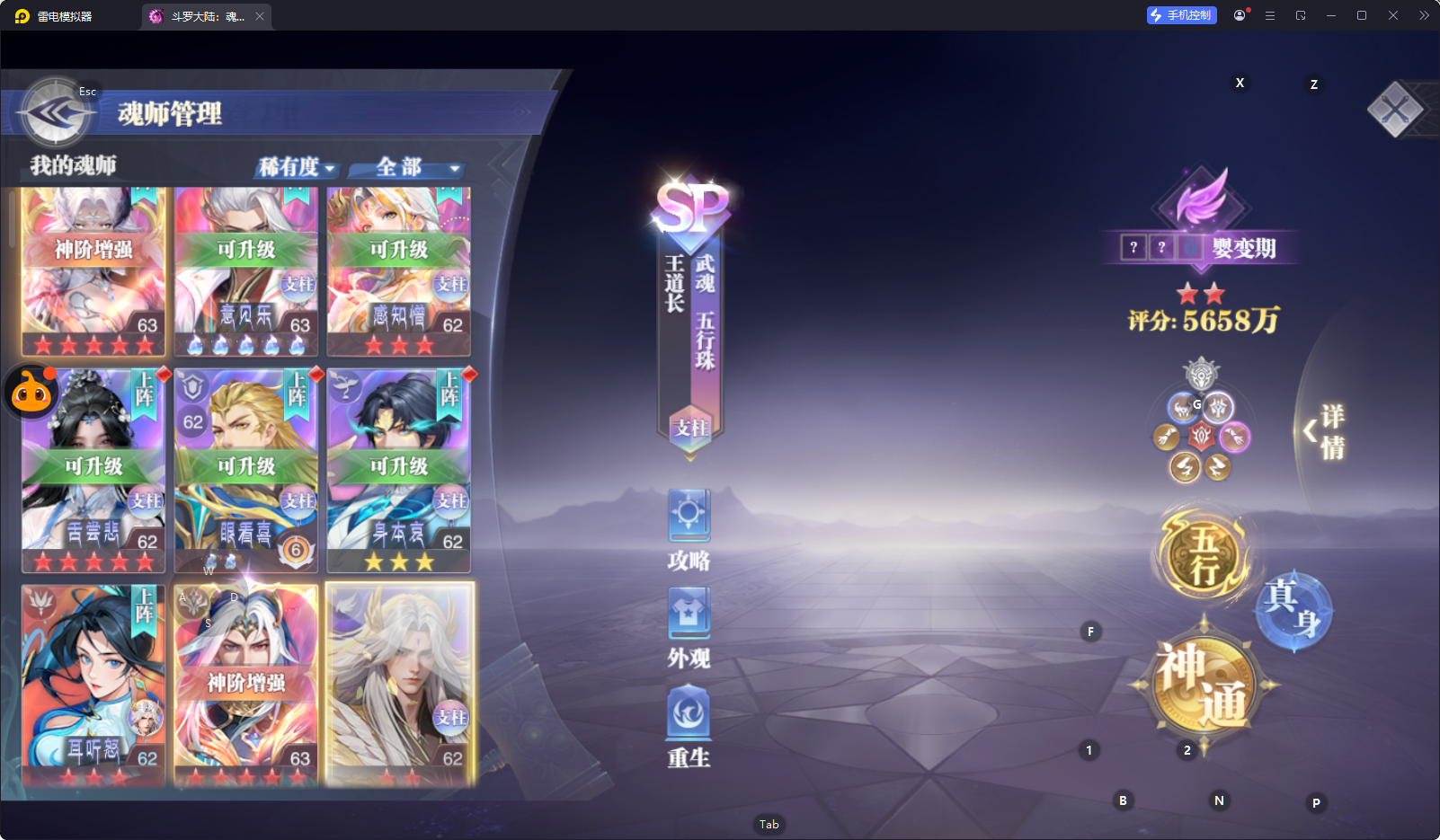Click the emulator window pop-out icon

(1301, 15)
